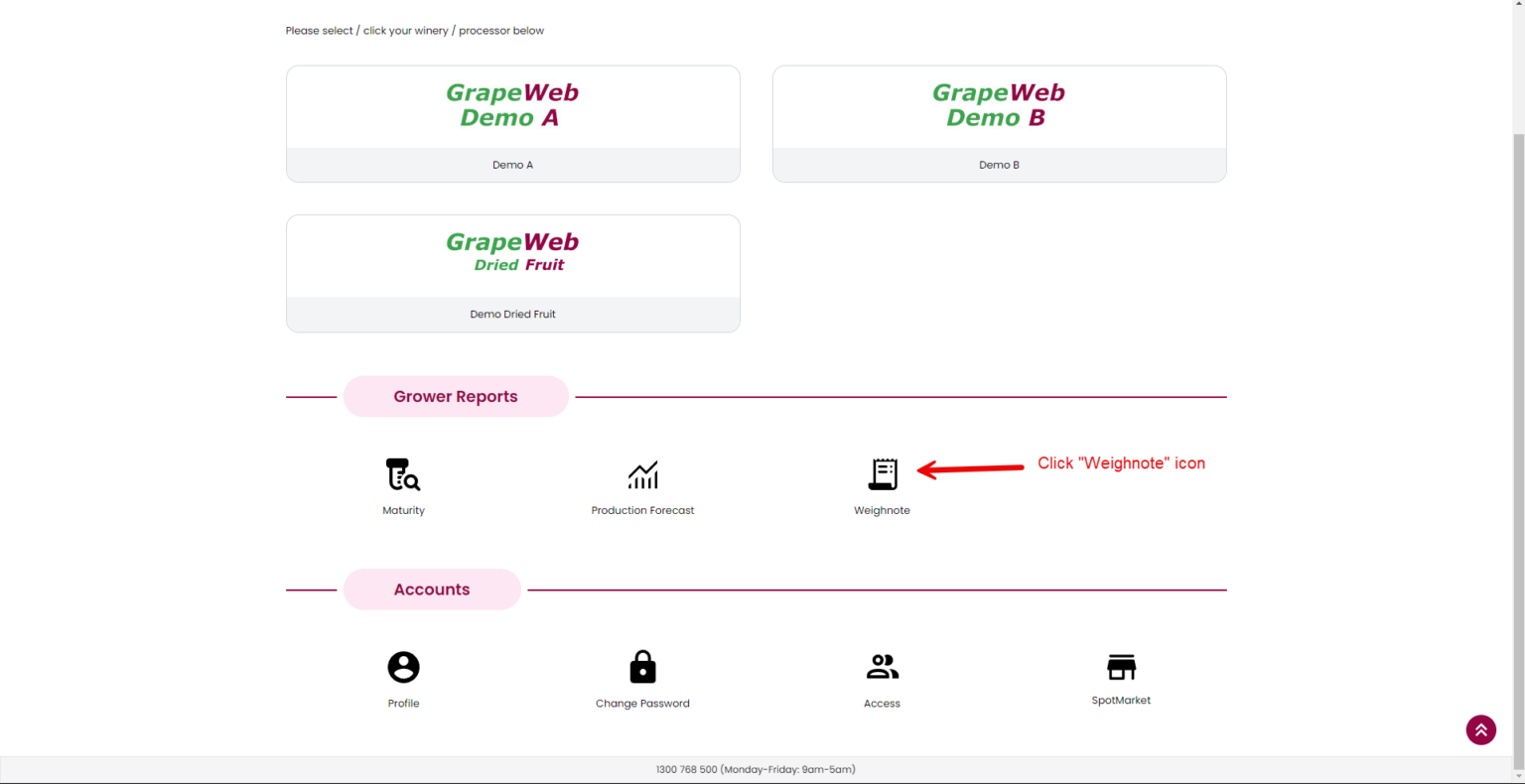
Task: Click the "Weighnote" text label
Action: point(882,510)
